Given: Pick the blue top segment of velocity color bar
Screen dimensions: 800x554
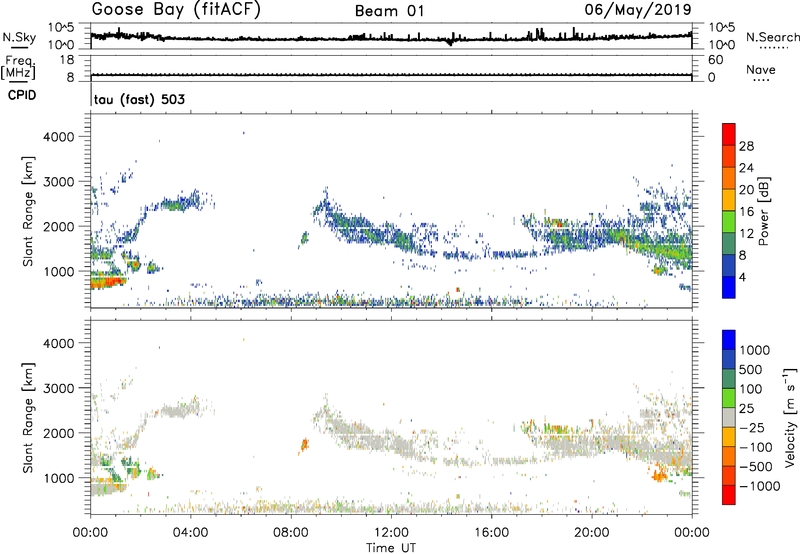Looking at the screenshot, I should pyautogui.click(x=729, y=340).
